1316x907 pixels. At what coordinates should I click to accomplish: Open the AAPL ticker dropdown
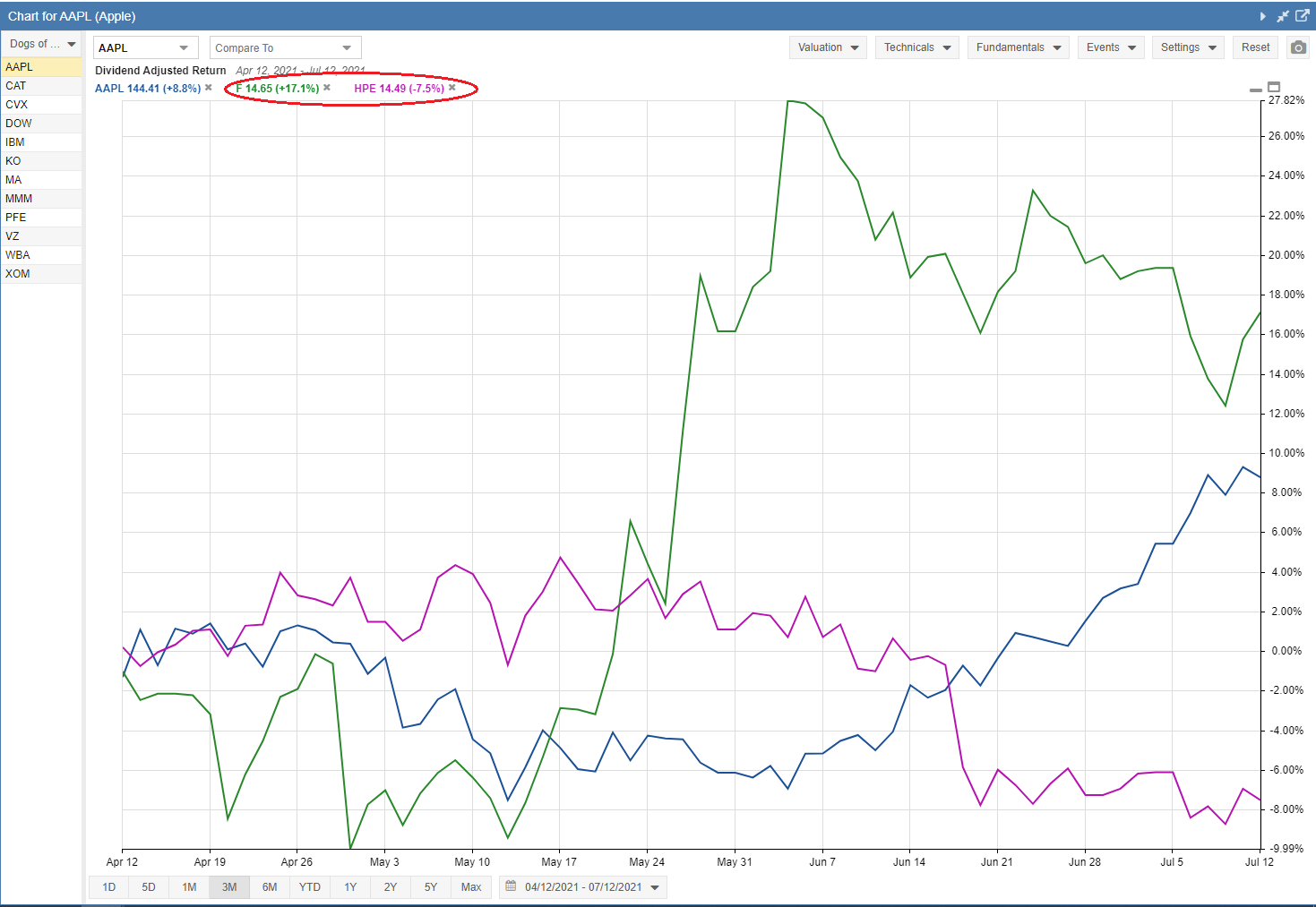coord(146,47)
